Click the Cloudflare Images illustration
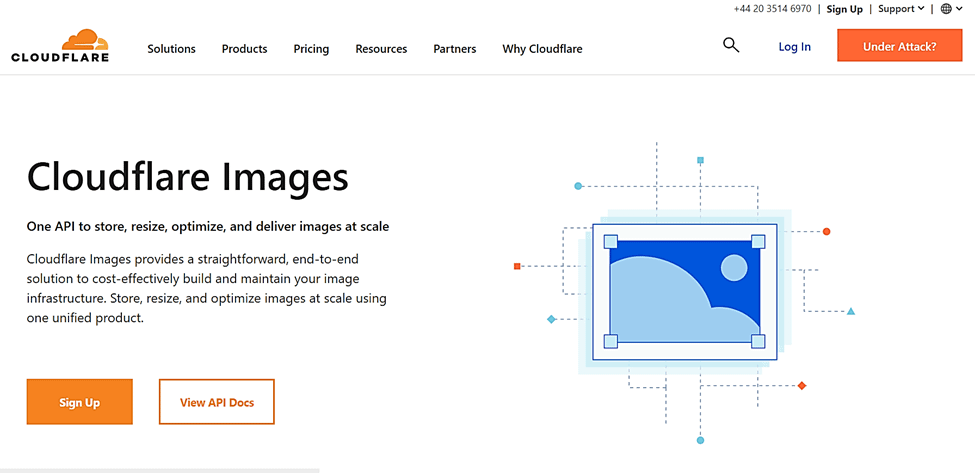The width and height of the screenshot is (975, 473). (684, 292)
